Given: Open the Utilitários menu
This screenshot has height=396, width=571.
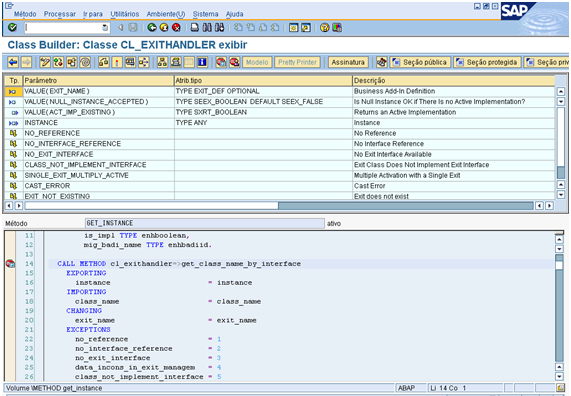Looking at the screenshot, I should coord(125,14).
